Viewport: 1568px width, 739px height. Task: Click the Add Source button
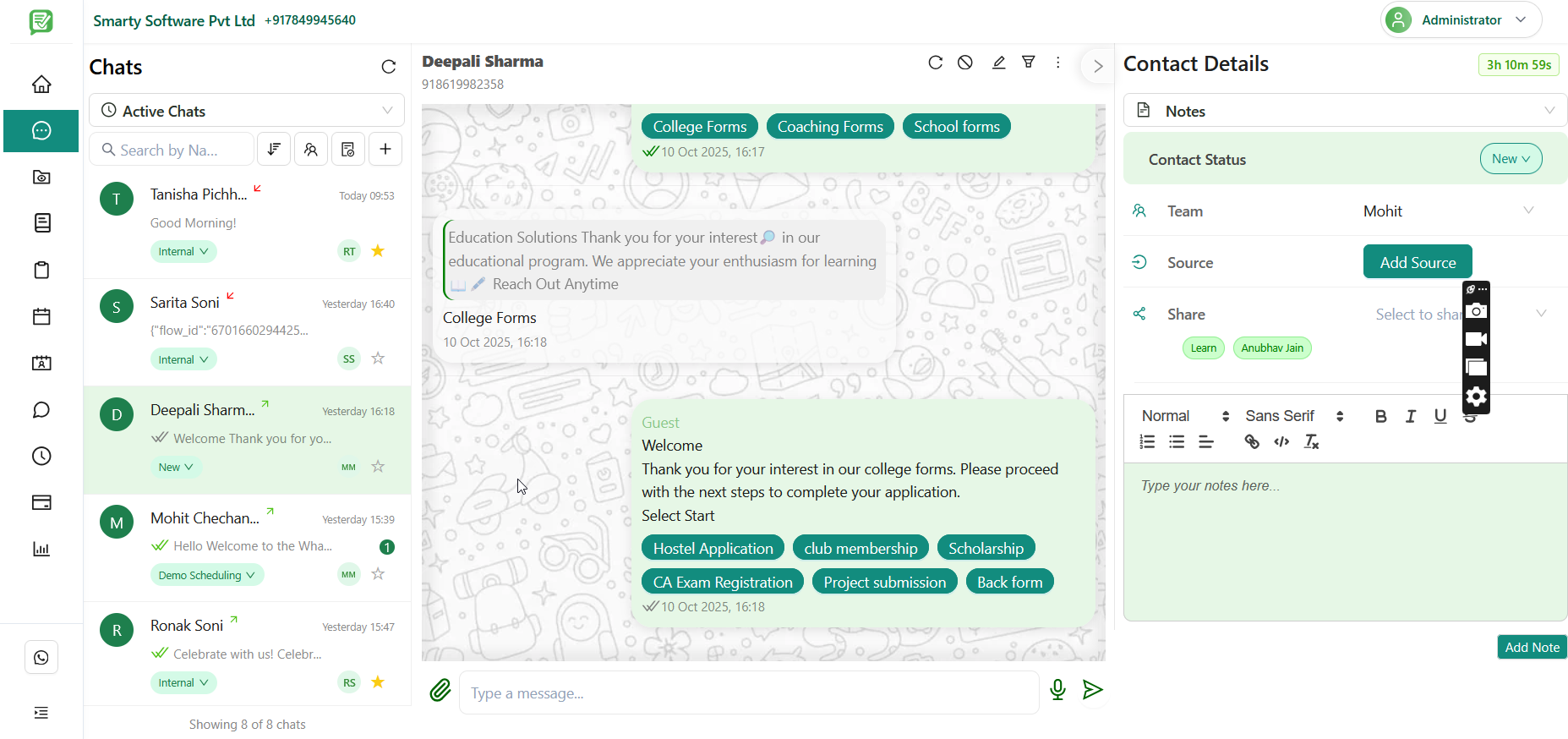click(x=1418, y=262)
